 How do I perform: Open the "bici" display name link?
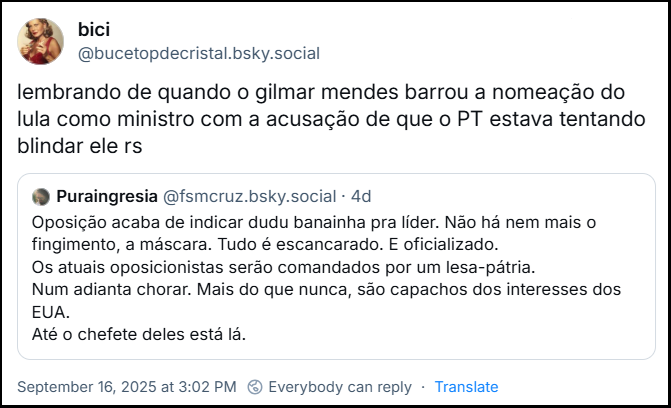tap(93, 30)
